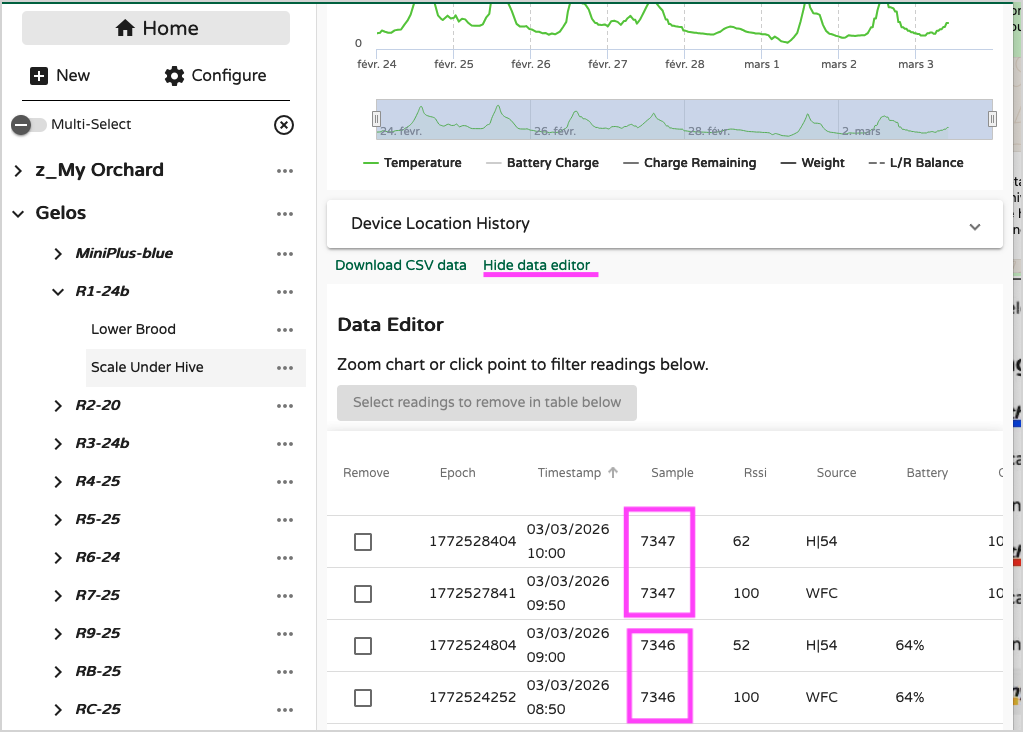Expand the Device Location History panel
The image size is (1023, 732).
(975, 226)
